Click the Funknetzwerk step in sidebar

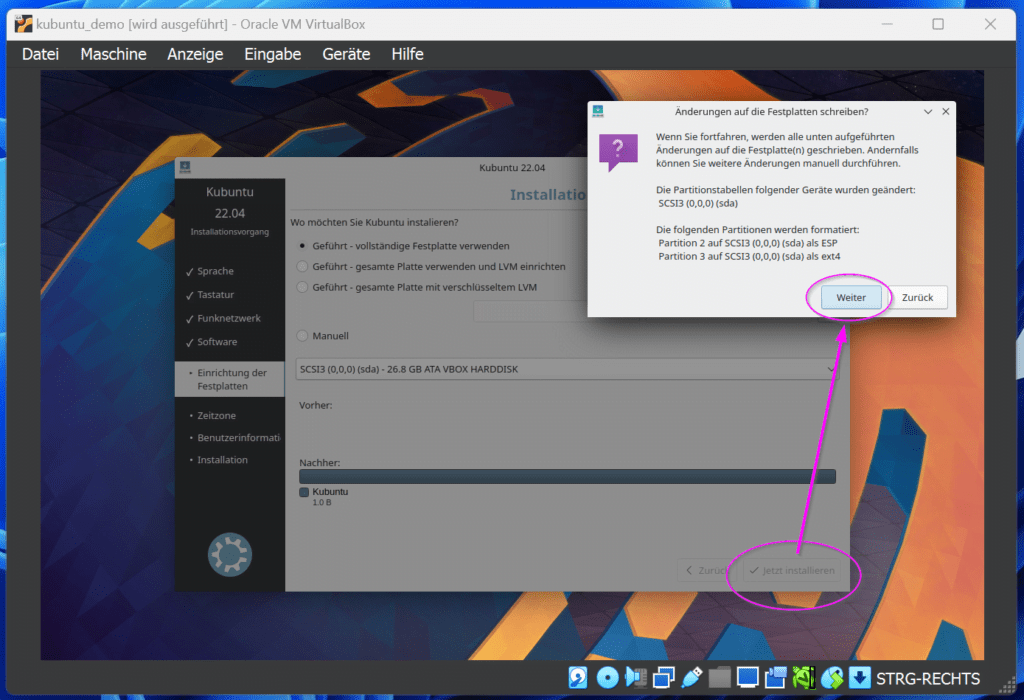coord(229,318)
